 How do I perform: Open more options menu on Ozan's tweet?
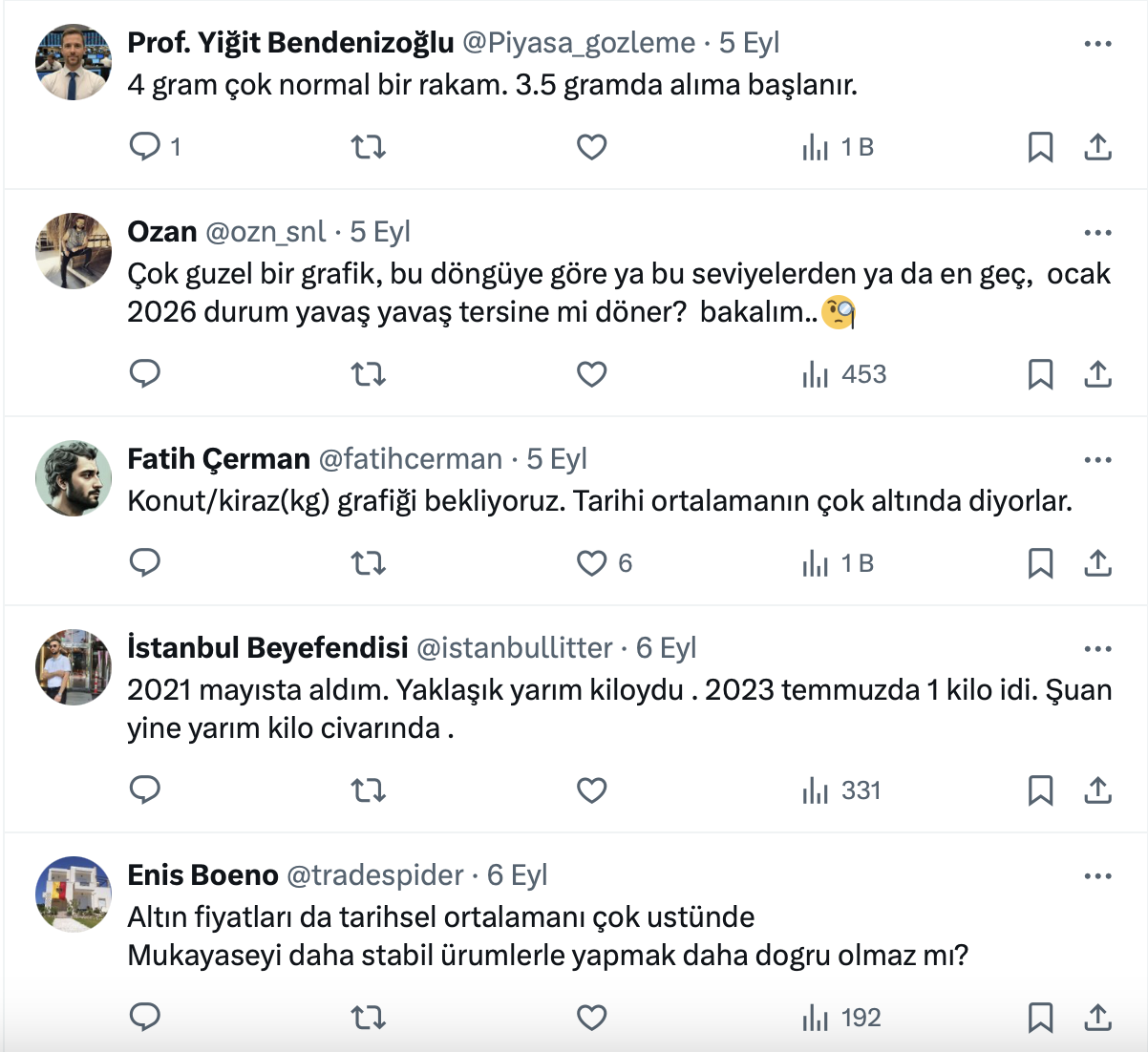(1097, 233)
